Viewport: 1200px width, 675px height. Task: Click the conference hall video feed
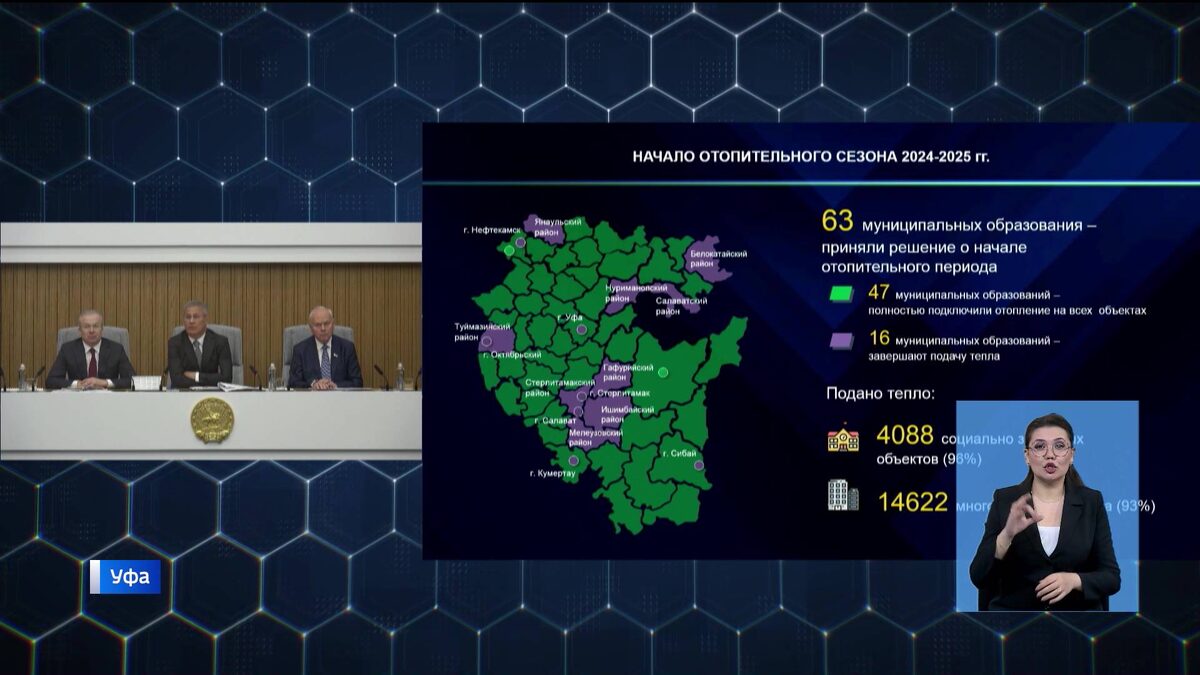[211, 341]
